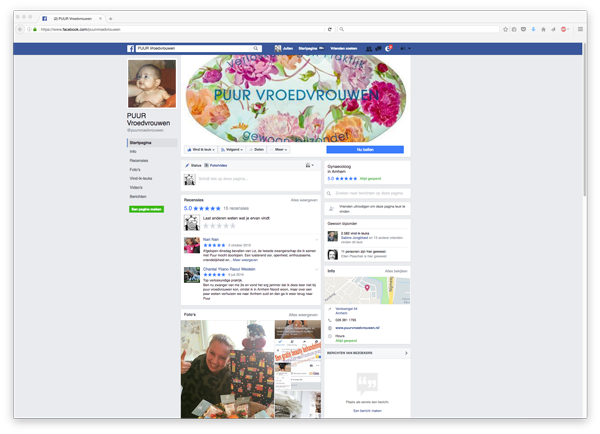Open Chantal Yliano Raoul Westein profile

(229, 269)
